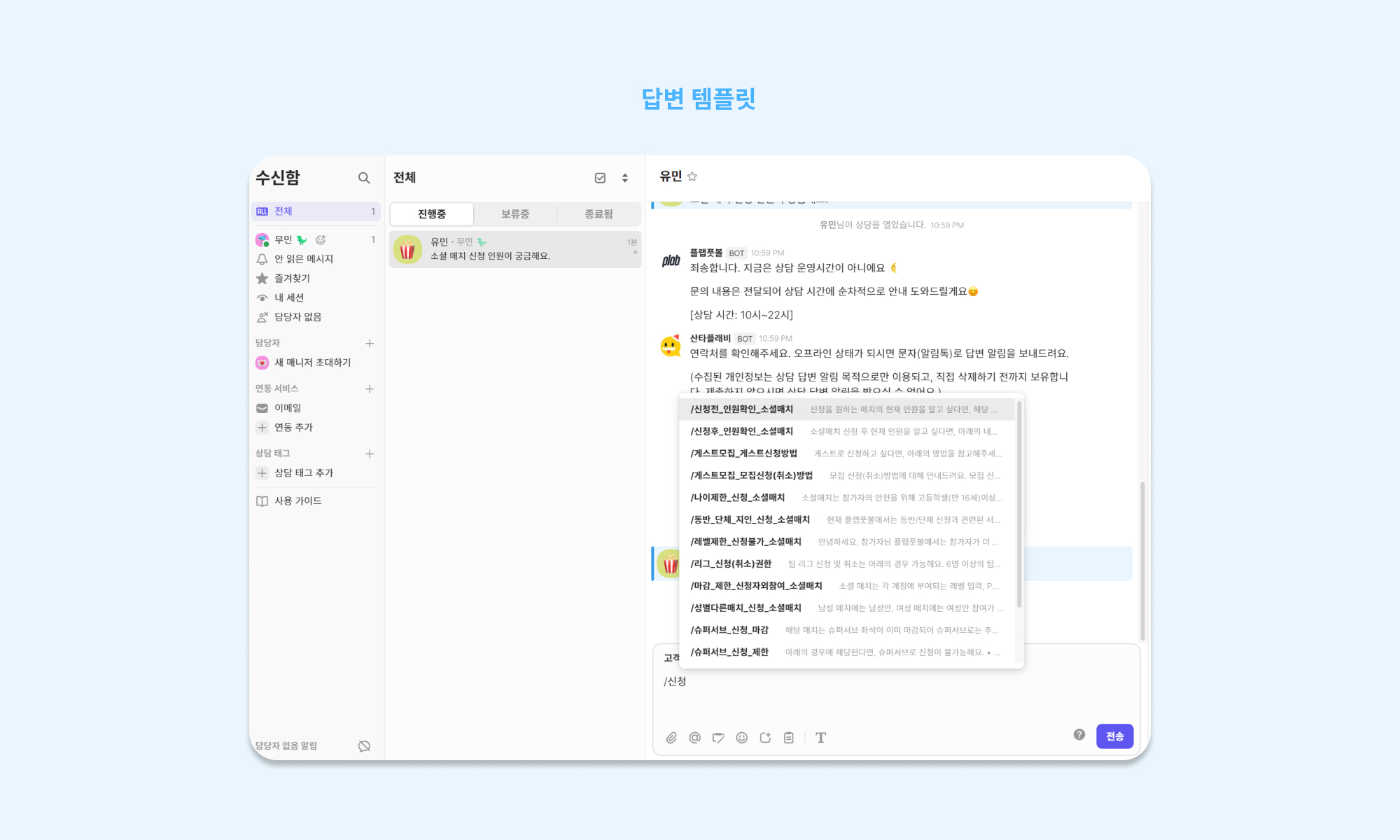Viewport: 1400px width, 840px height.
Task: Open the help question mark icon
Action: tap(1079, 734)
